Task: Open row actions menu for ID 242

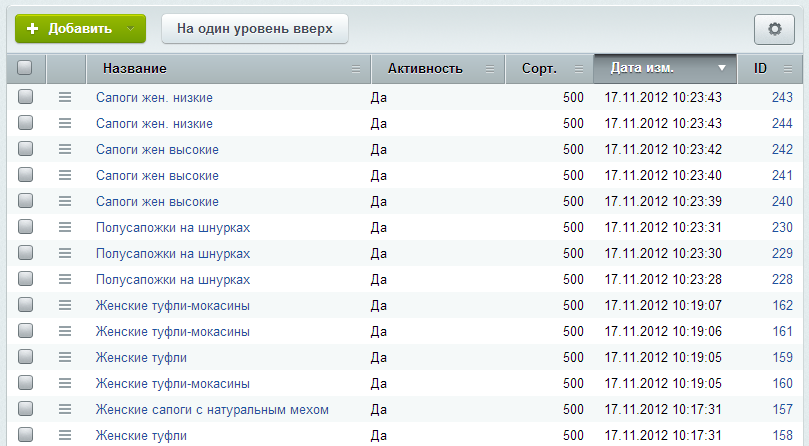Action: (x=65, y=149)
